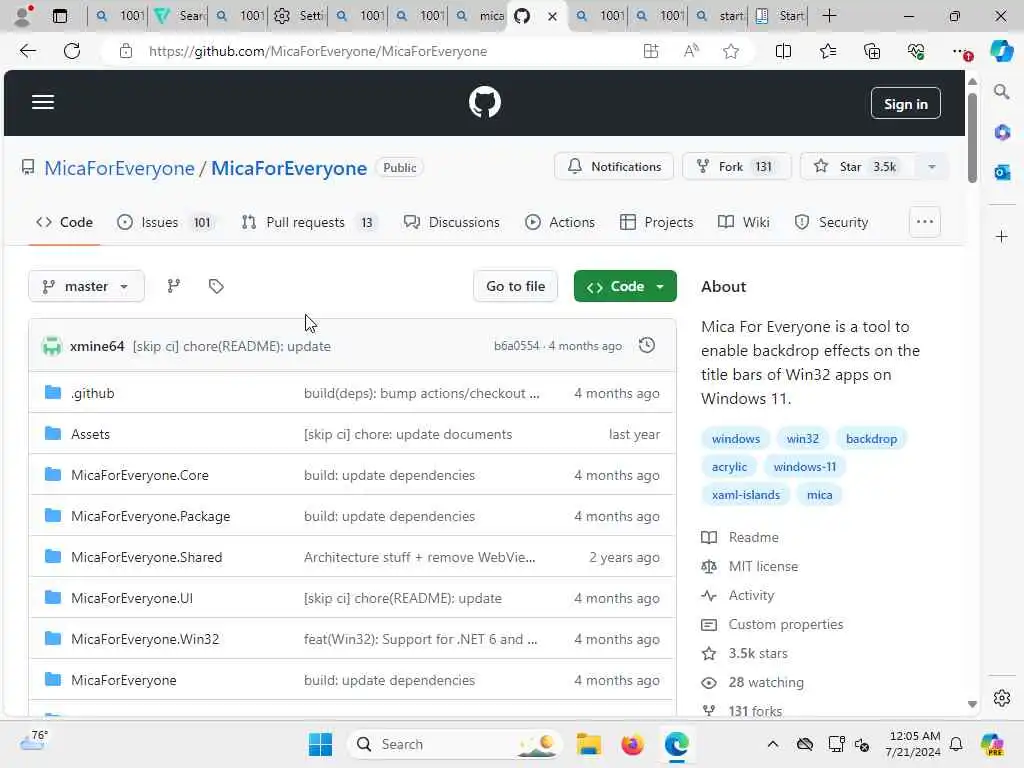
Task: Switch to the Wiki tab
Action: pyautogui.click(x=743, y=222)
